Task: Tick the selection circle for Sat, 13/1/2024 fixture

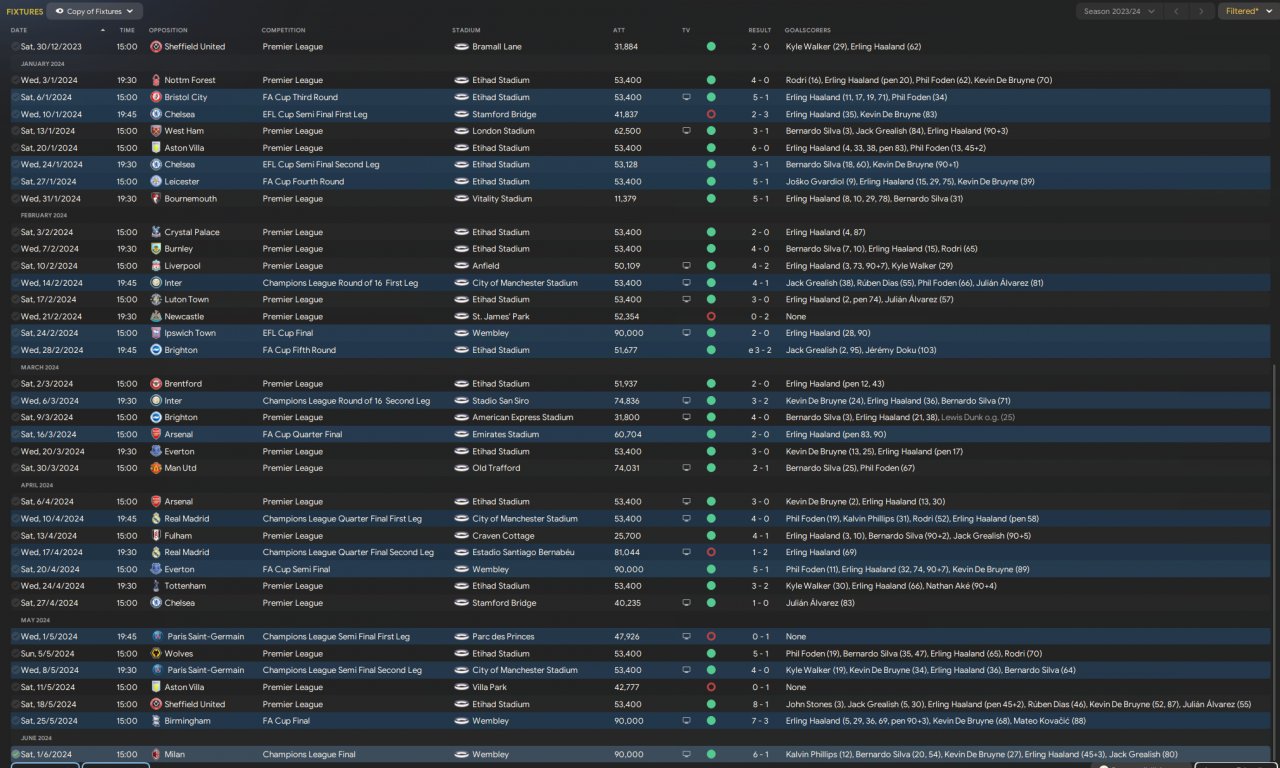Action: click(x=15, y=131)
